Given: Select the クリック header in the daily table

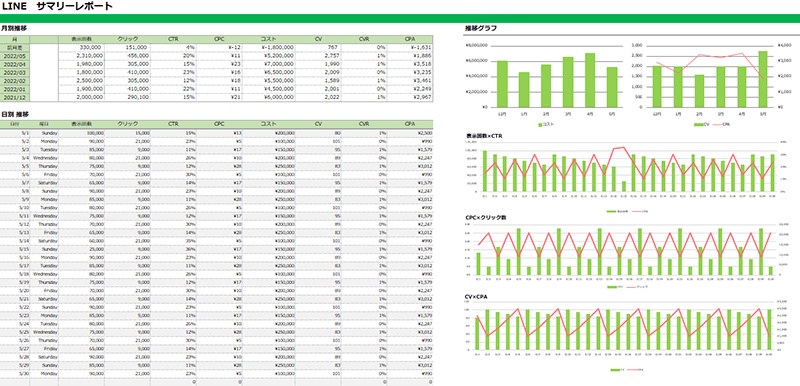Looking at the screenshot, I should [x=128, y=124].
